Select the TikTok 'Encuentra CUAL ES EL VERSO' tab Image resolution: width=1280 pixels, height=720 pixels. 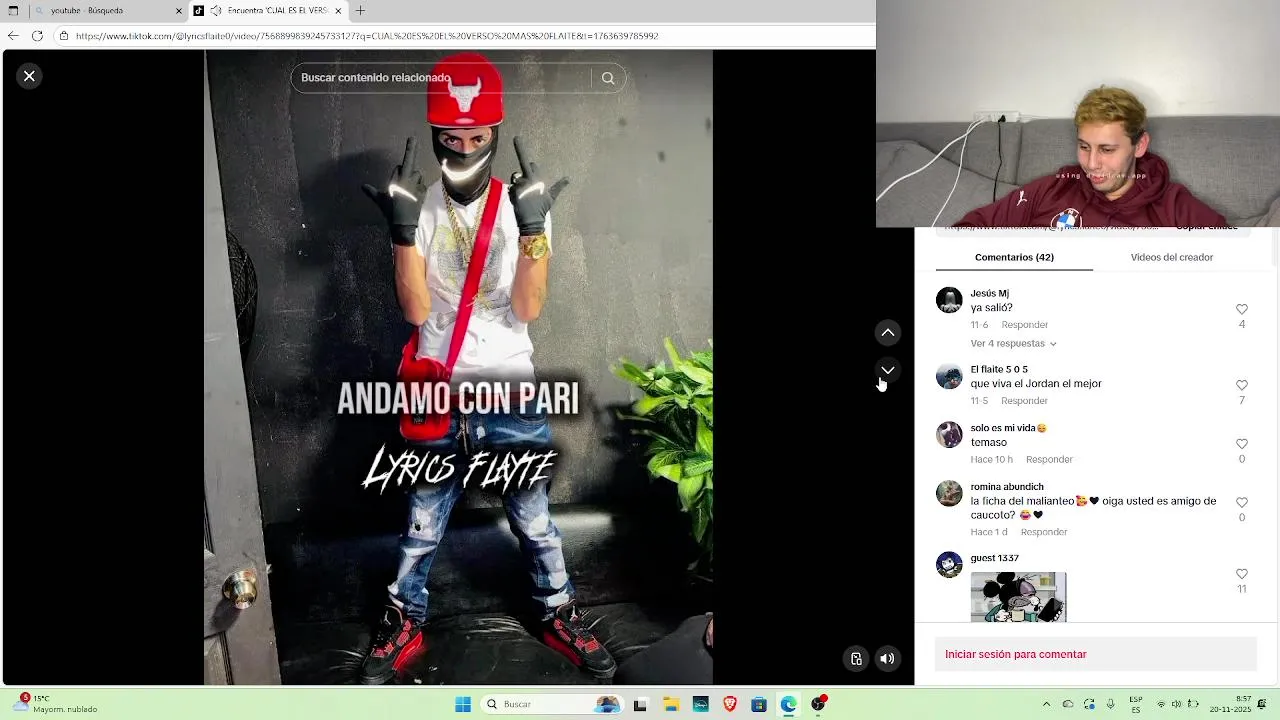tap(270, 11)
